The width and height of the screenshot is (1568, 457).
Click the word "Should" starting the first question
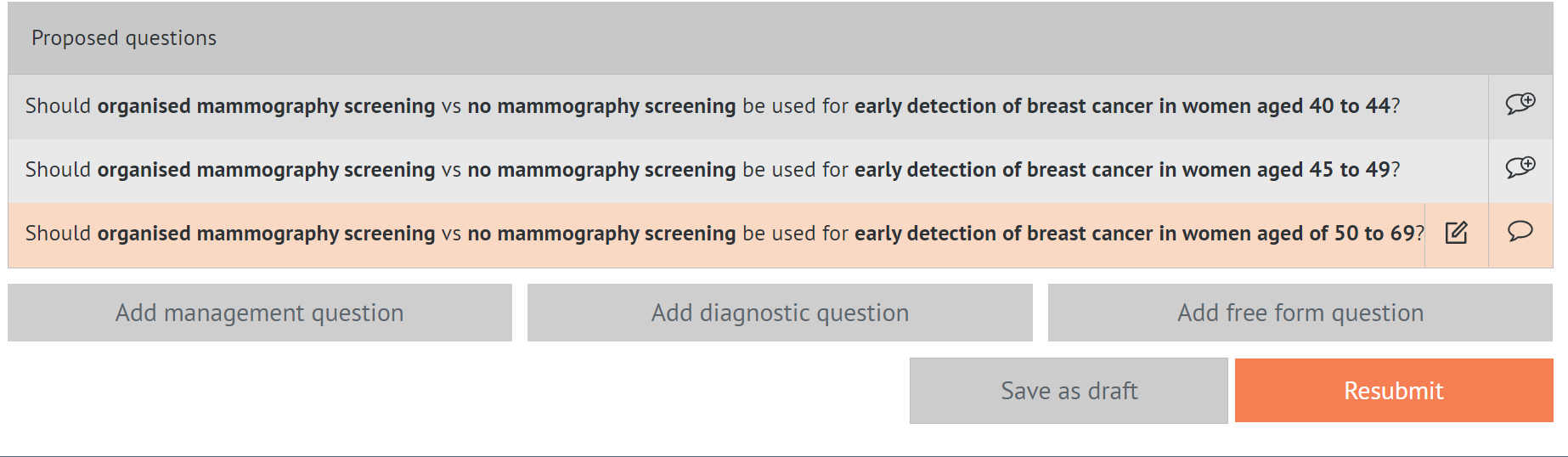pos(58,106)
